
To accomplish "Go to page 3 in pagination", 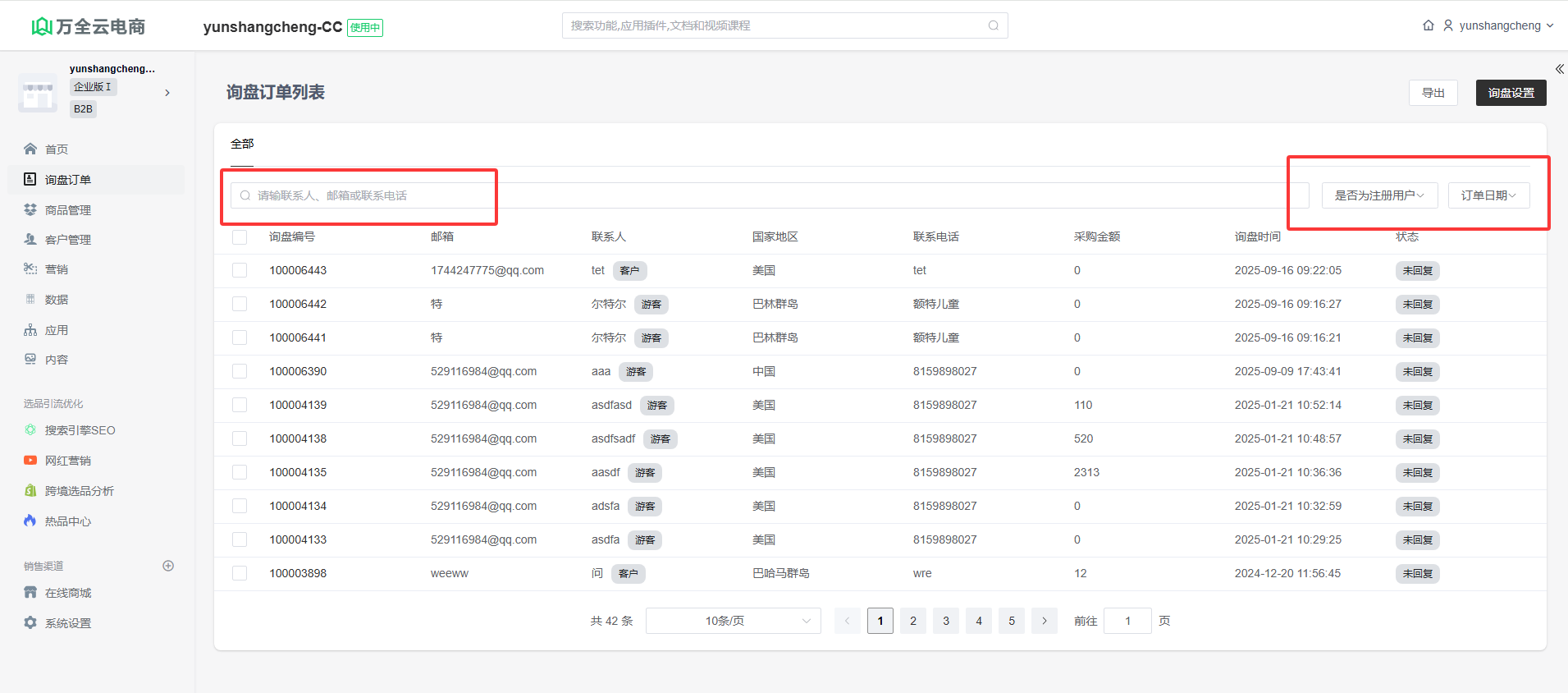I will click(945, 621).
